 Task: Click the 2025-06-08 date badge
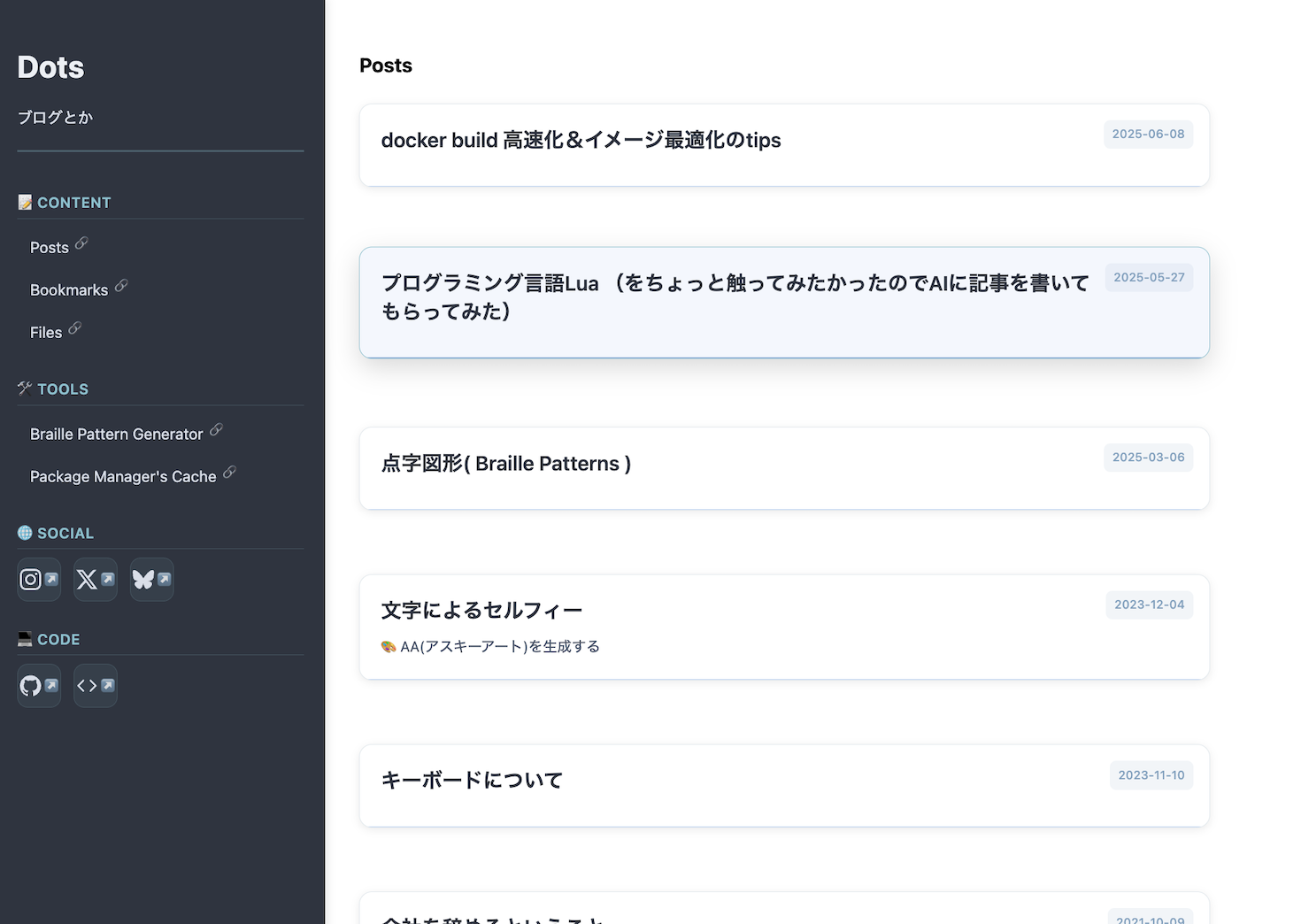(1148, 135)
